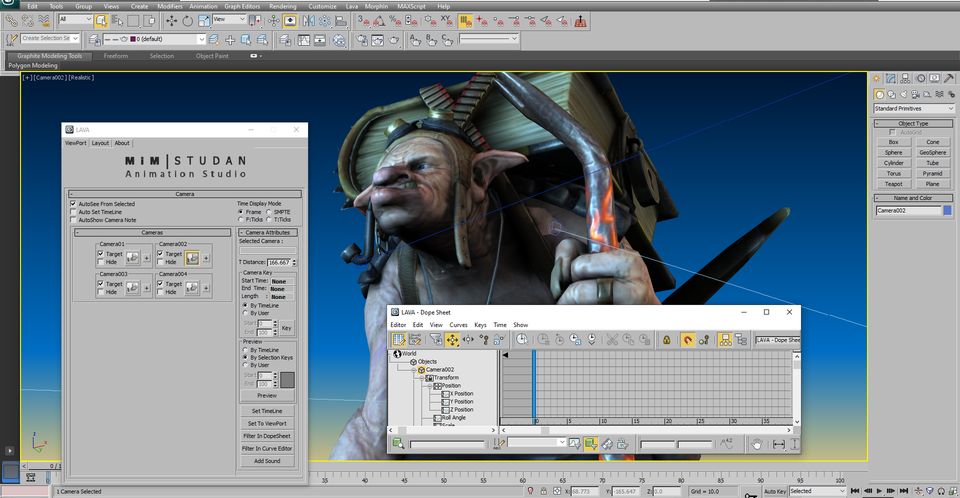
Task: Click the Set To ViewPort button
Action: point(267,423)
